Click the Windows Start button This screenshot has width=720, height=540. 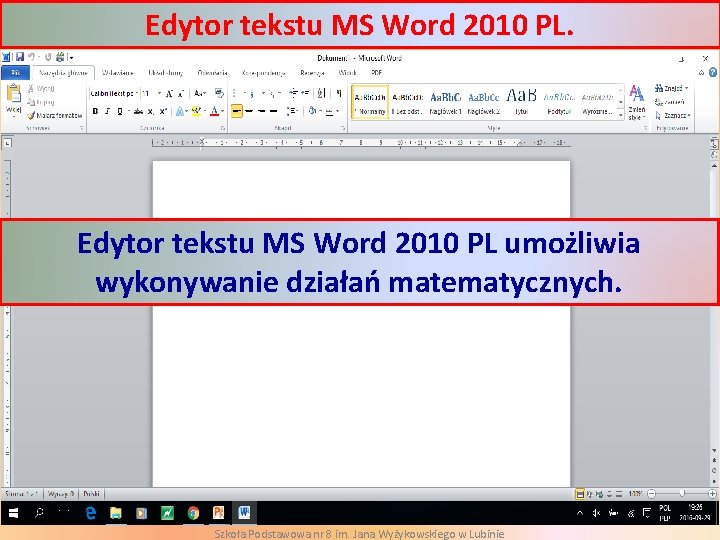click(13, 513)
